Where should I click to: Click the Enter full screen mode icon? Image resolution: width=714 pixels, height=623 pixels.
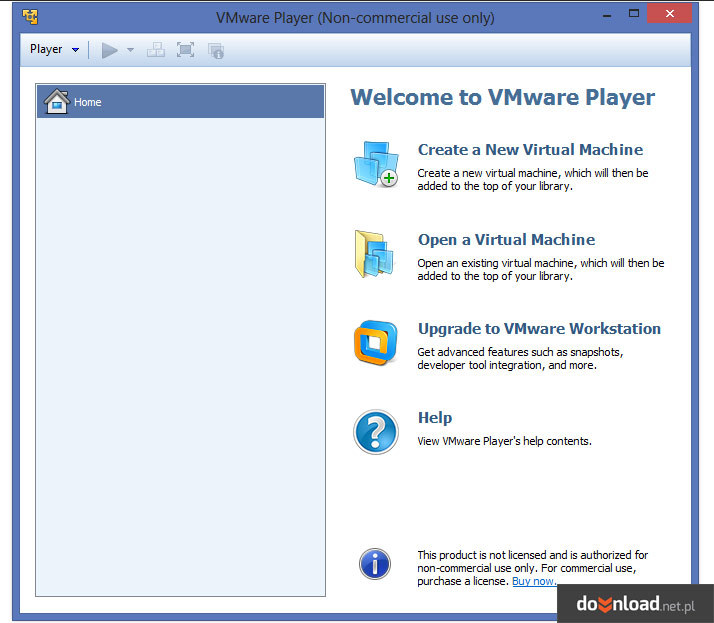click(185, 50)
